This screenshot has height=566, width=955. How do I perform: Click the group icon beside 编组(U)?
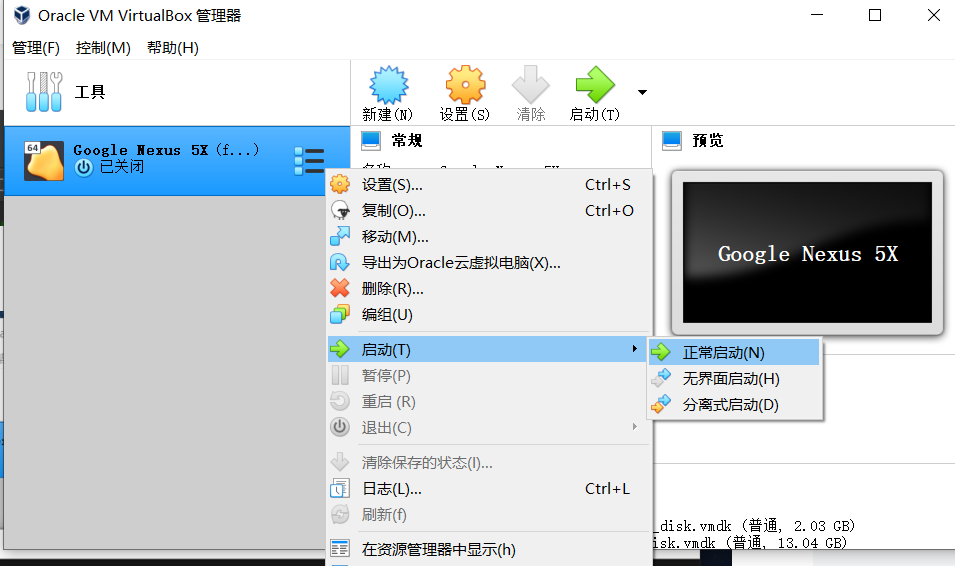tap(340, 314)
